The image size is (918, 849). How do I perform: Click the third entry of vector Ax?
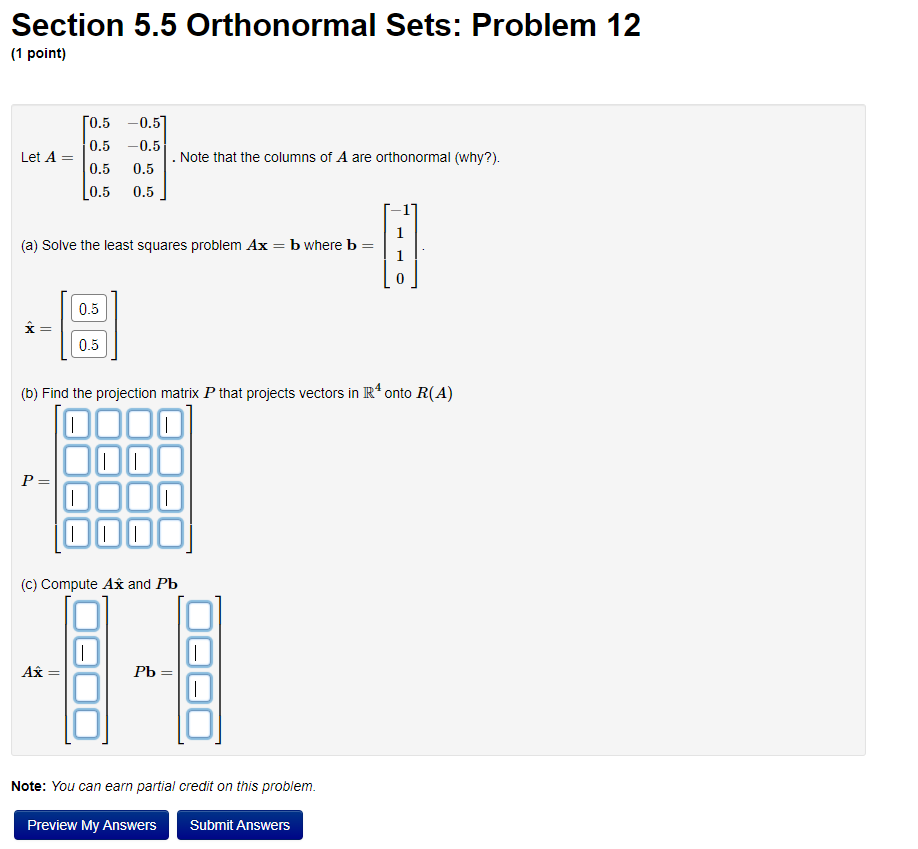(x=85, y=687)
